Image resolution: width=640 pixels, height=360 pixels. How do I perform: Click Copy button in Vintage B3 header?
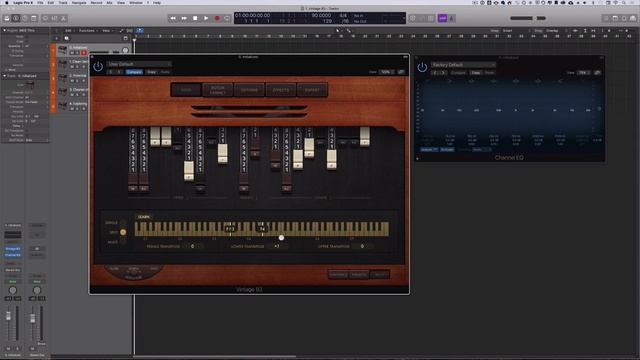click(151, 72)
